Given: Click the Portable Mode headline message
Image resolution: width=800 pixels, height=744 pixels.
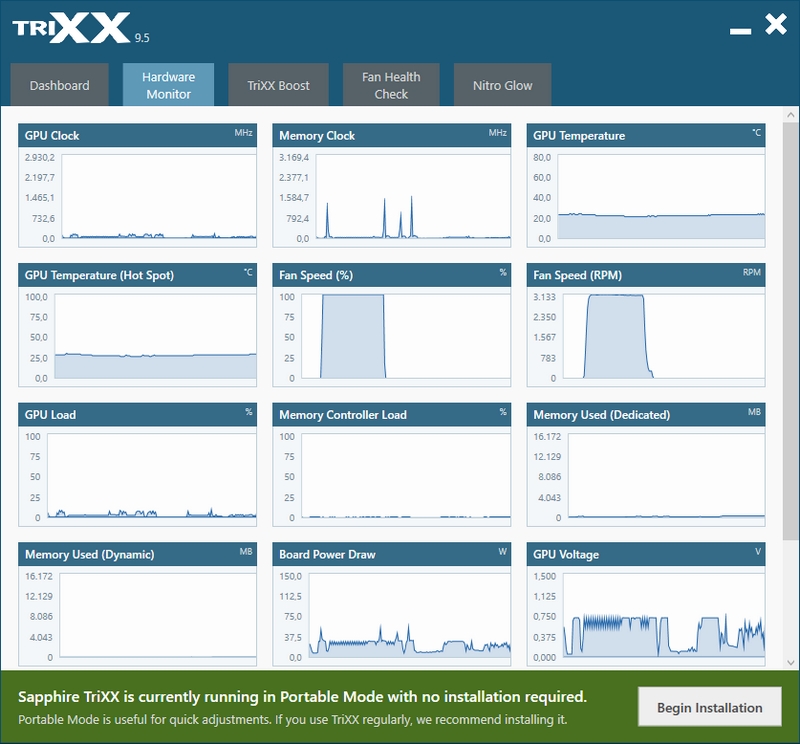Looking at the screenshot, I should (303, 697).
